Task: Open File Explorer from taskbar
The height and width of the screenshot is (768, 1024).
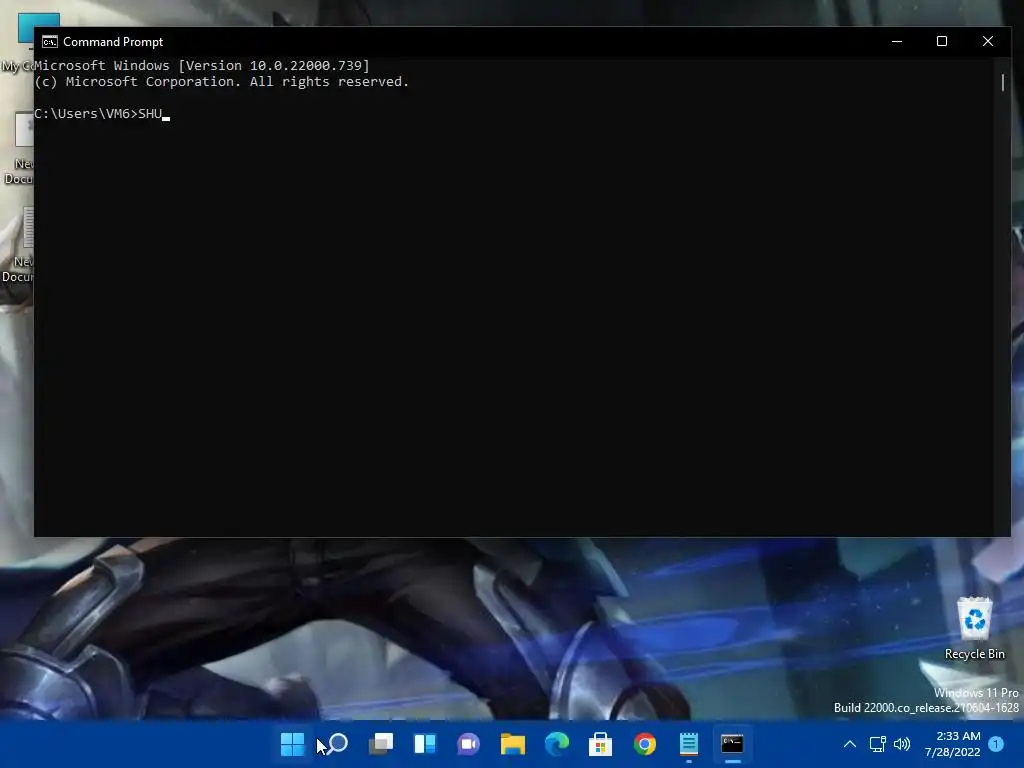Action: click(513, 744)
